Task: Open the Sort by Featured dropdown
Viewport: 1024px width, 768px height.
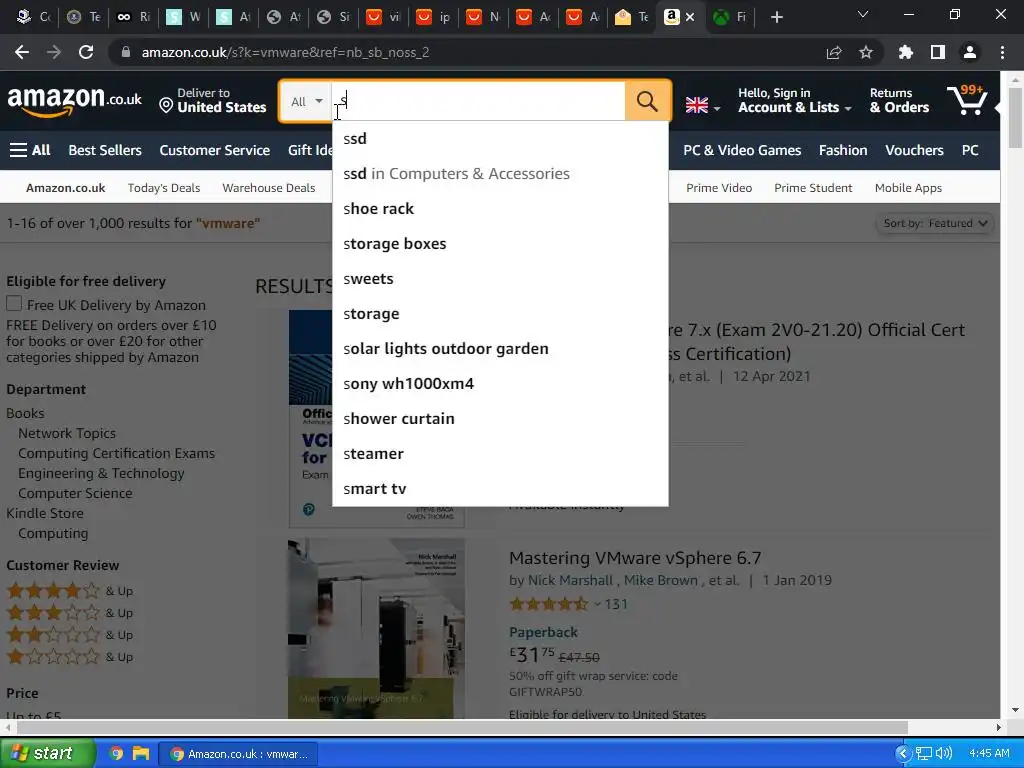Action: pos(935,223)
